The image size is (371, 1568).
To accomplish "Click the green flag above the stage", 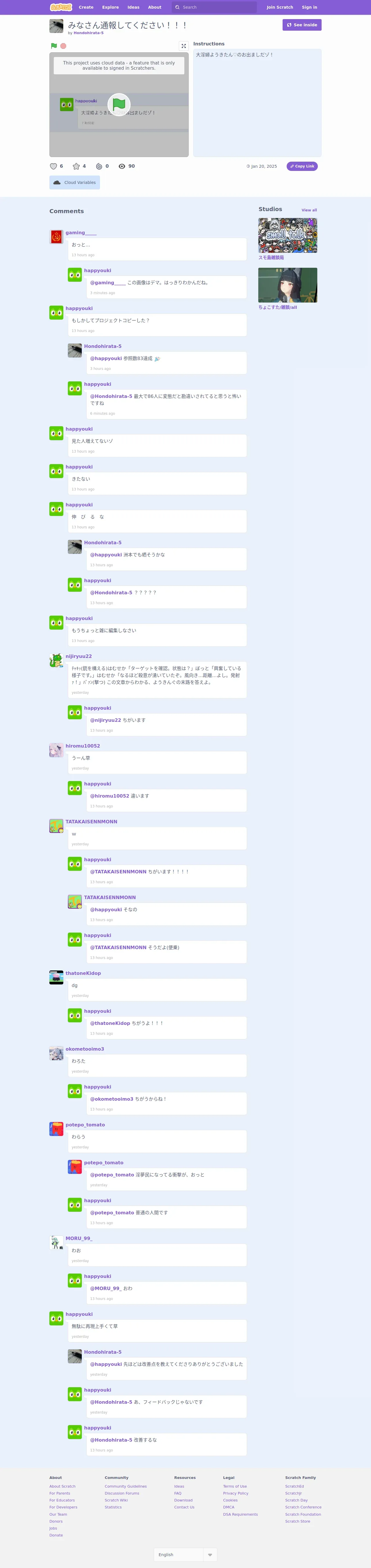I will click(53, 46).
